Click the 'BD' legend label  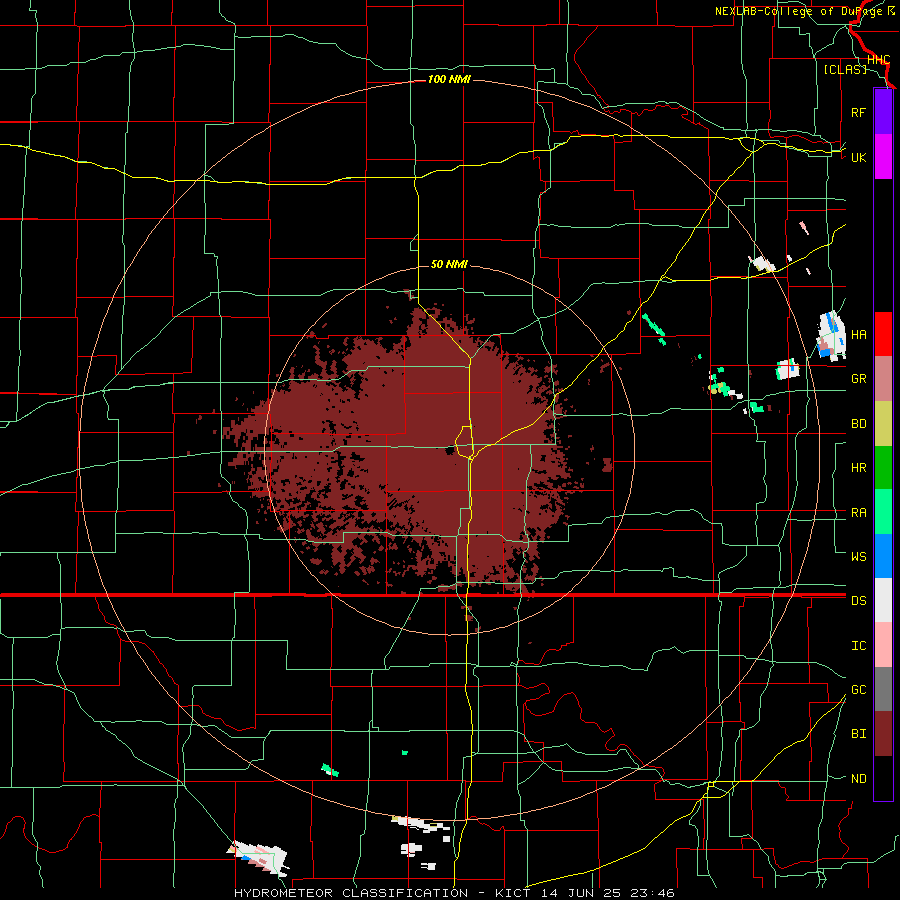[858, 424]
